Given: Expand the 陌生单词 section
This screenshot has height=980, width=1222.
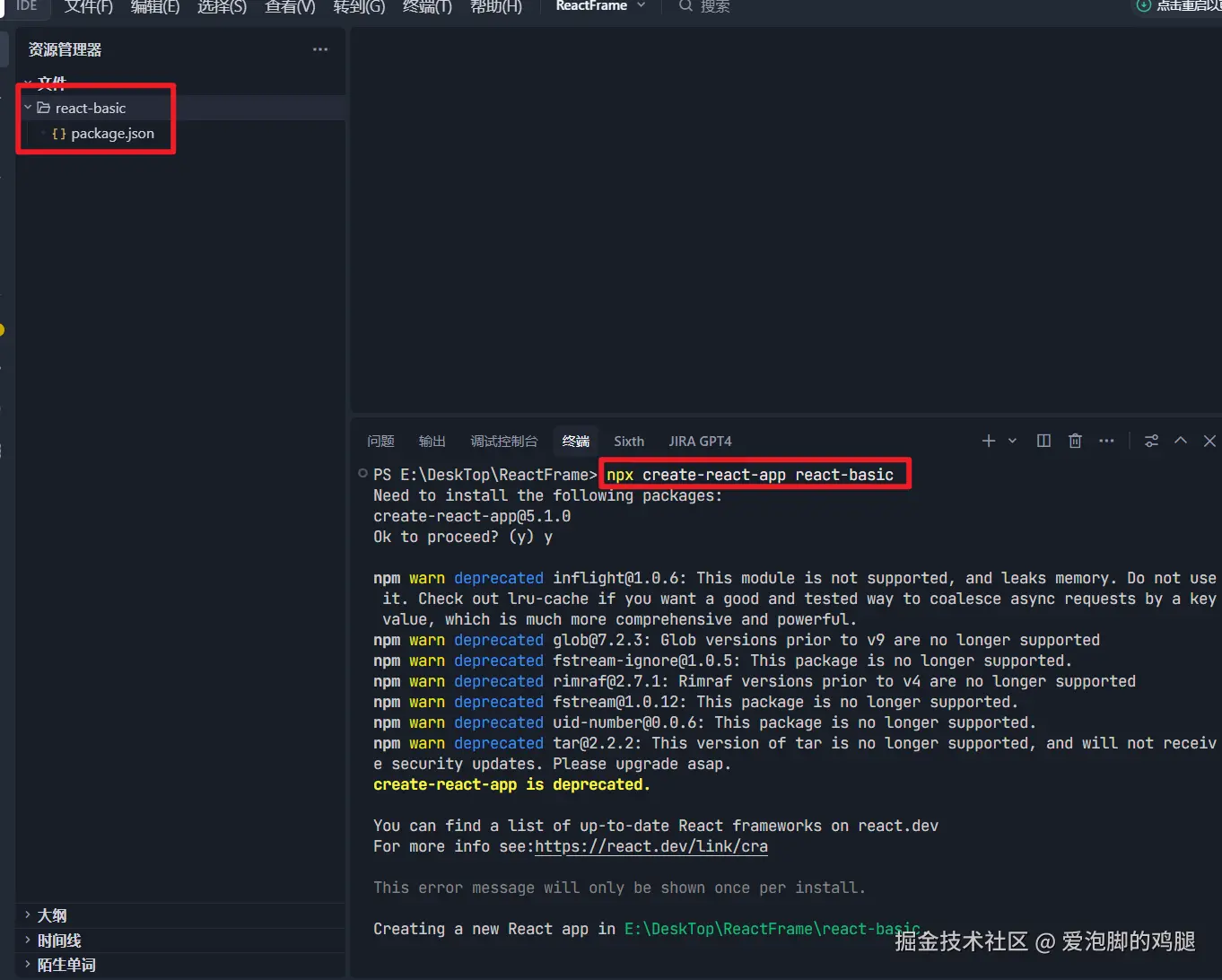Looking at the screenshot, I should coord(181,965).
